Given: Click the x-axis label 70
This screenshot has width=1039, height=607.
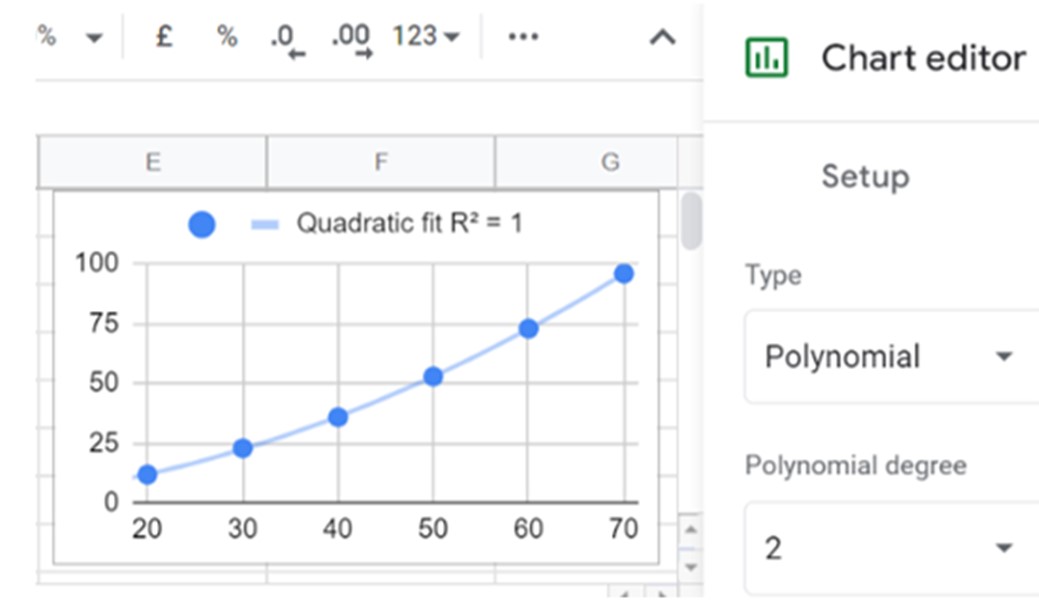Looking at the screenshot, I should [624, 529].
